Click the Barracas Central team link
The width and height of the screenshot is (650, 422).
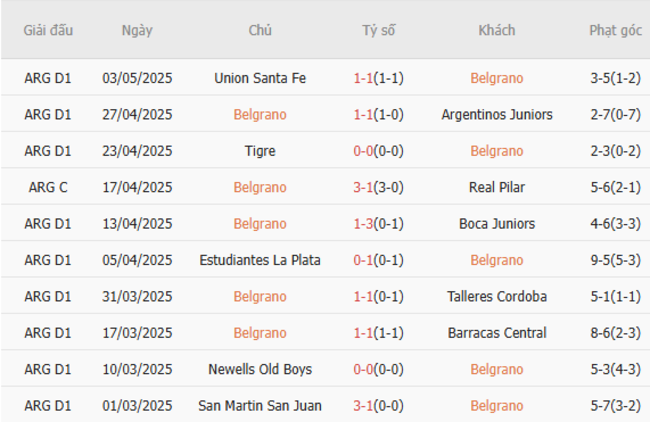point(496,333)
